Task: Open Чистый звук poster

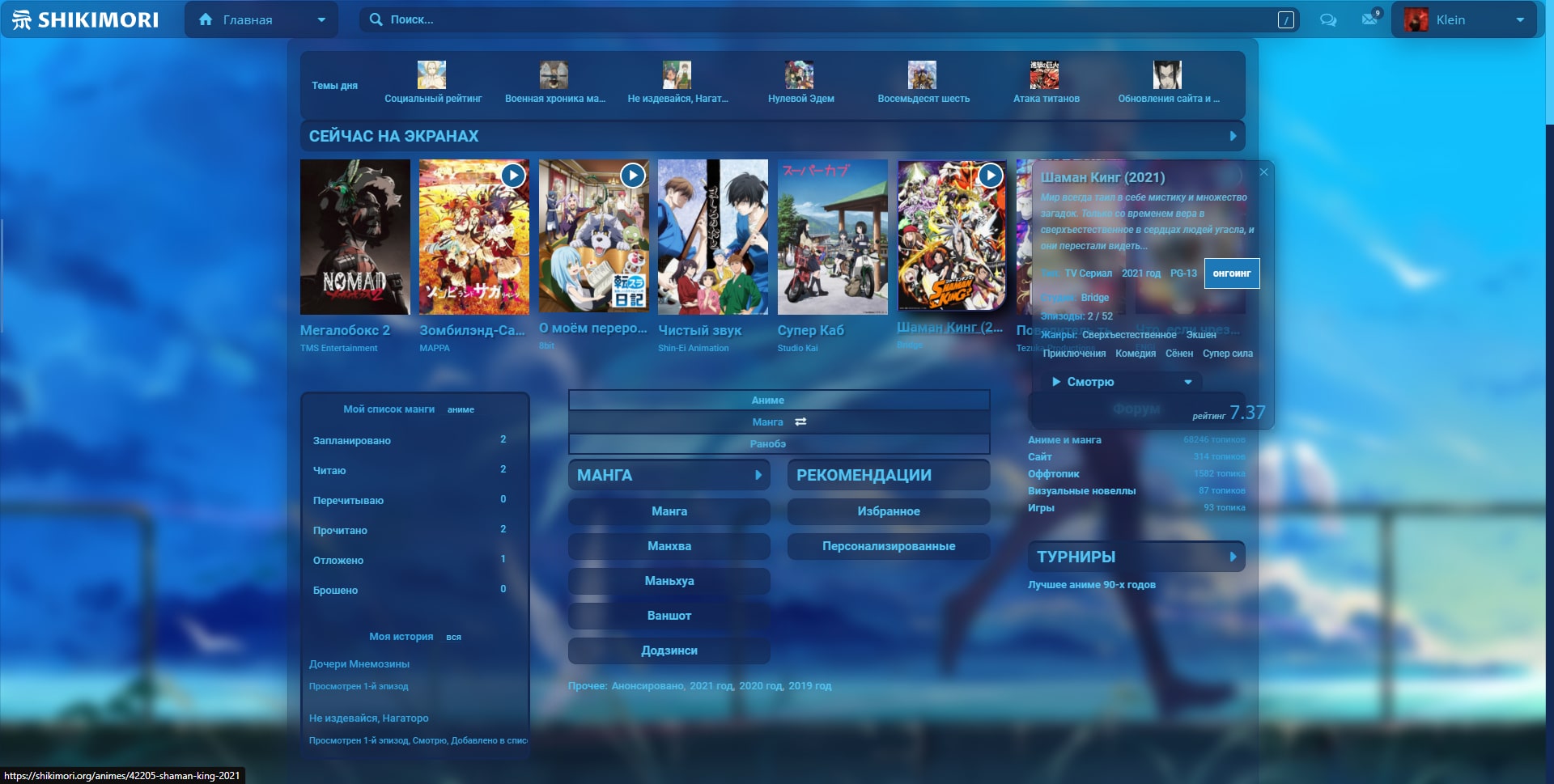Action: coord(713,236)
